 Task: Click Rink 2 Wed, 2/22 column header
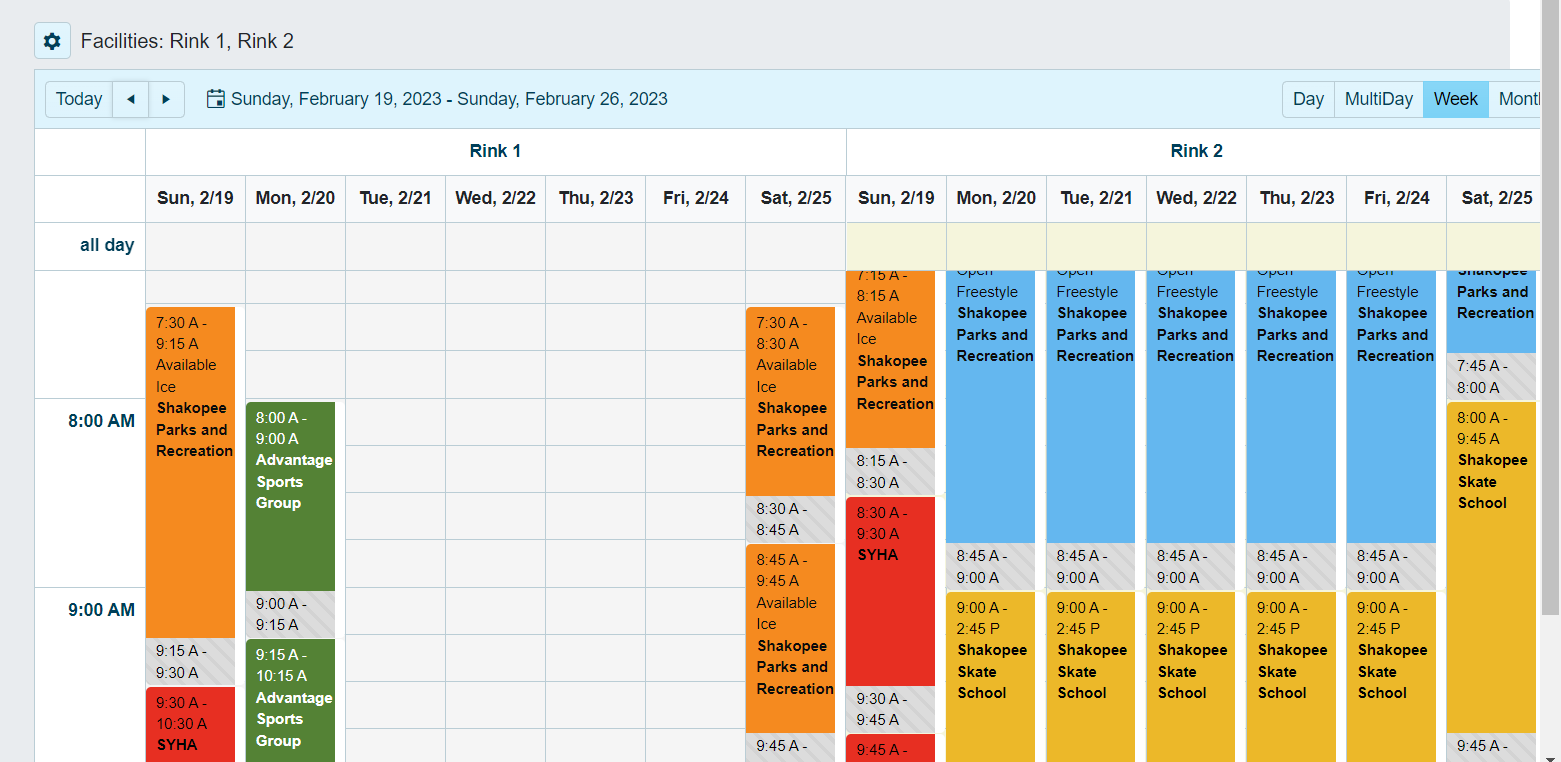[1196, 198]
